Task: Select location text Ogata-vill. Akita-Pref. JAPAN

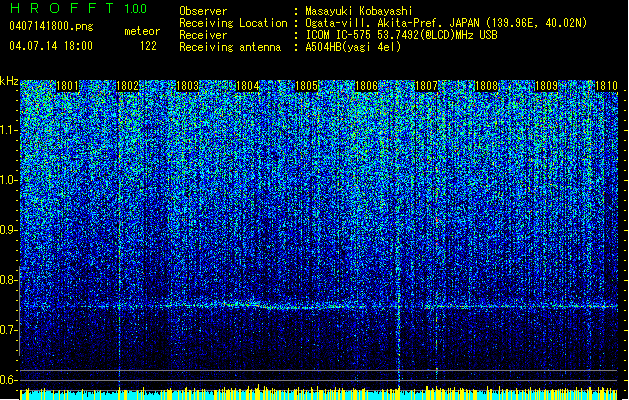Action: (x=391, y=23)
